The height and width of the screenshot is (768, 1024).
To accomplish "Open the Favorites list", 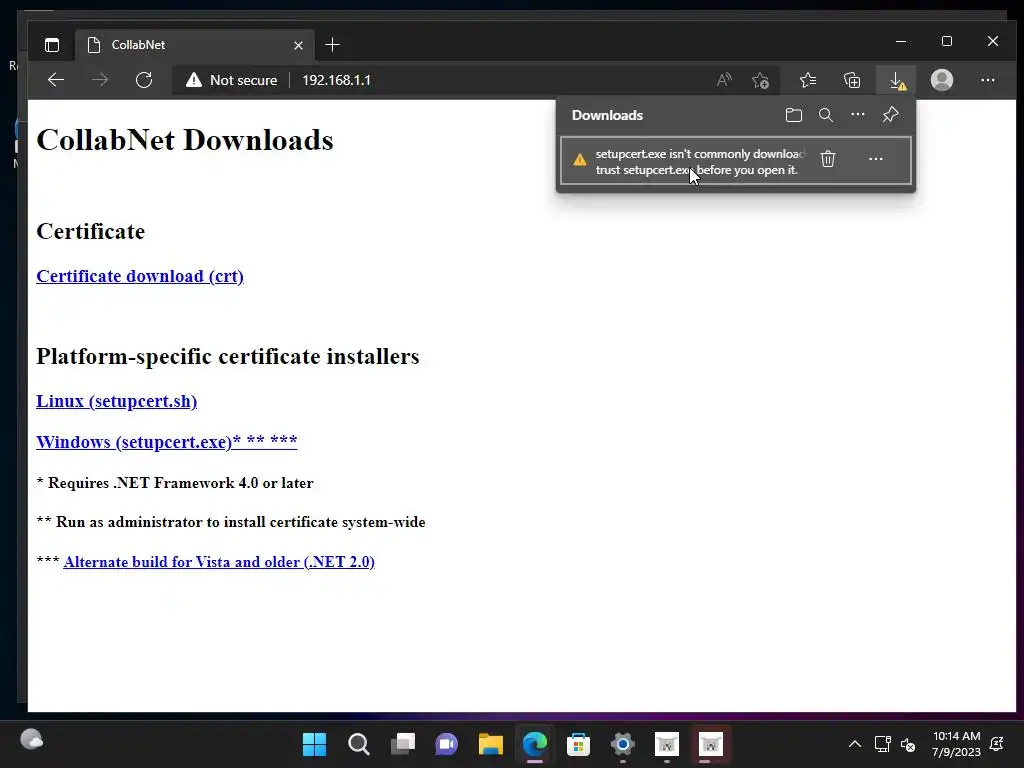I will (x=808, y=80).
